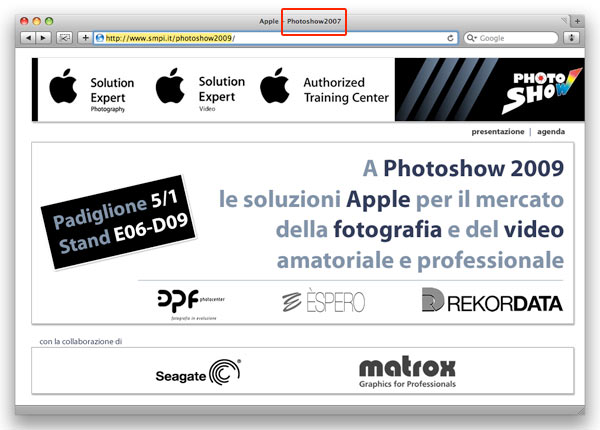Viewport: 600px width, 430px height.
Task: Click the Espero logo
Action: tap(323, 301)
